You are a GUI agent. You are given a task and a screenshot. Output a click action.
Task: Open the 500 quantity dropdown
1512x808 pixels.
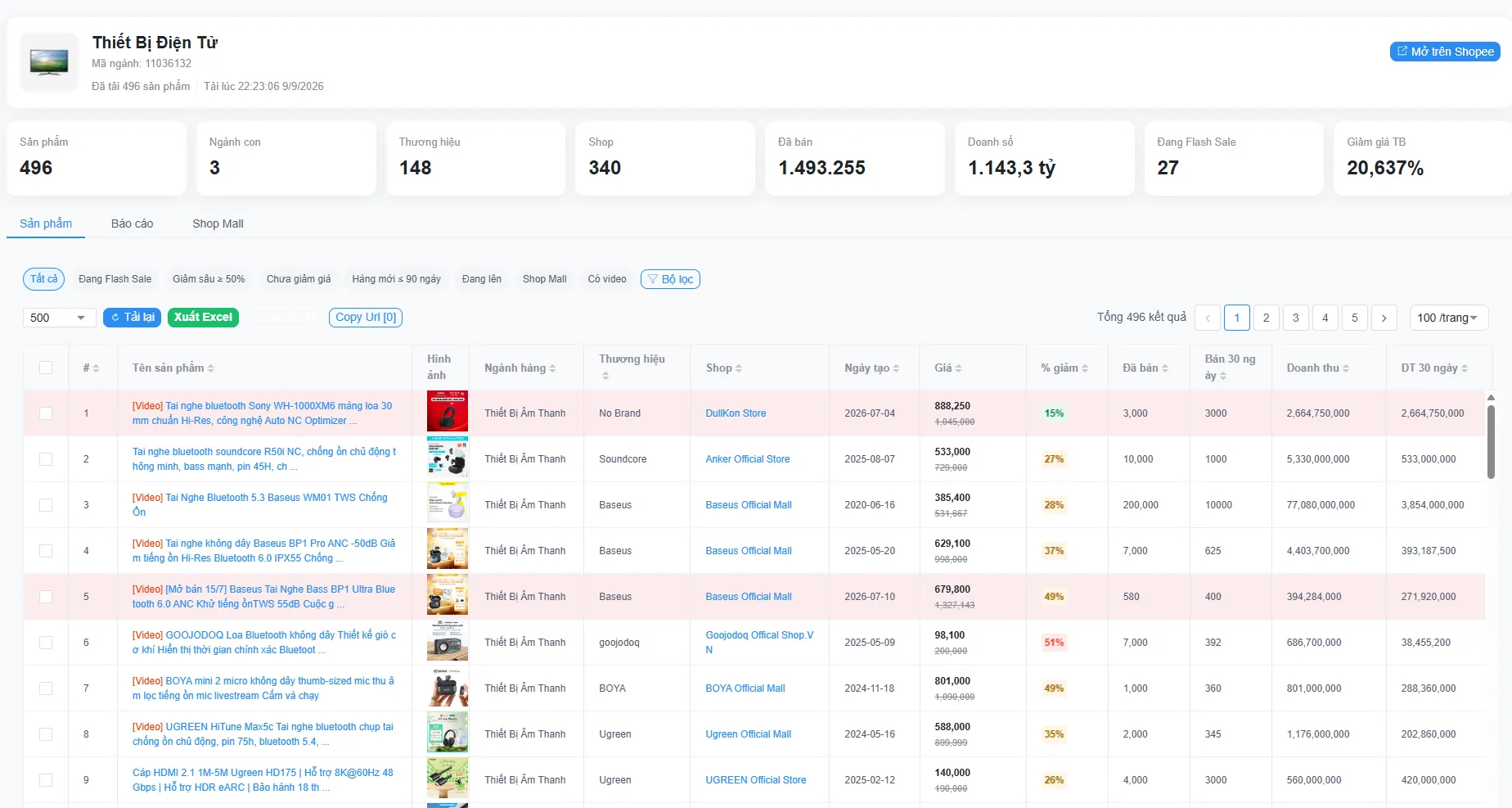(x=59, y=318)
